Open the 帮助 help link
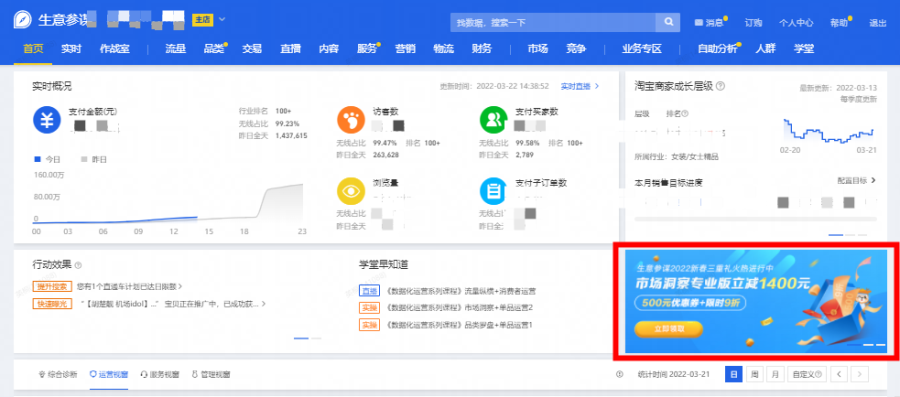Screen dimensions: 900x397 (839, 23)
